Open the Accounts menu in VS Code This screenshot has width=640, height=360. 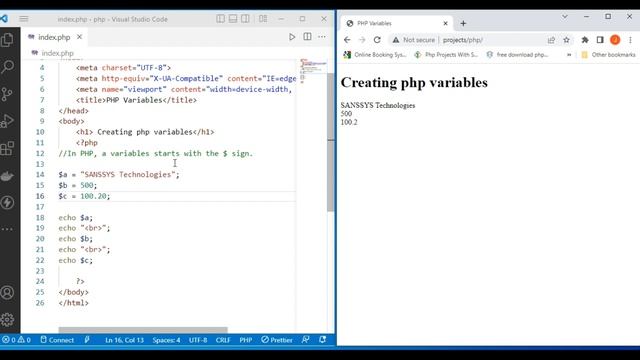pyautogui.click(x=7, y=292)
